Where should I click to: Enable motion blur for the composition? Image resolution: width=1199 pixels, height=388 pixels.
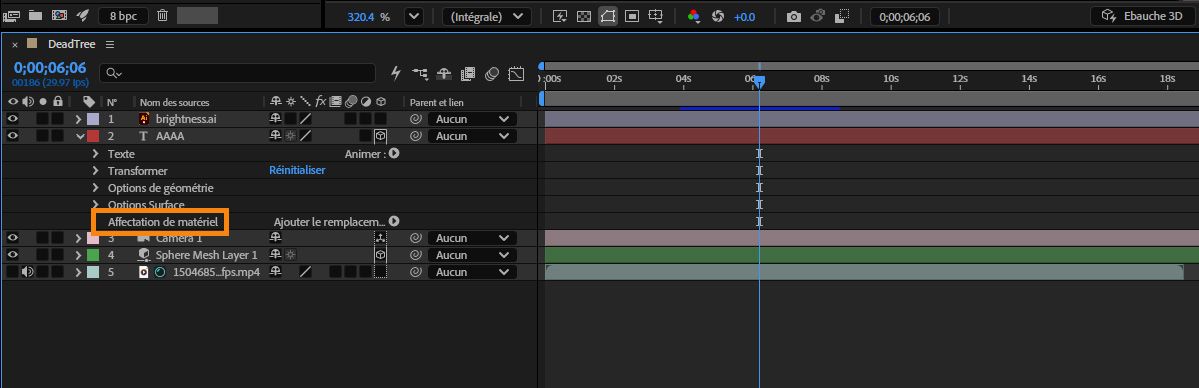point(492,73)
